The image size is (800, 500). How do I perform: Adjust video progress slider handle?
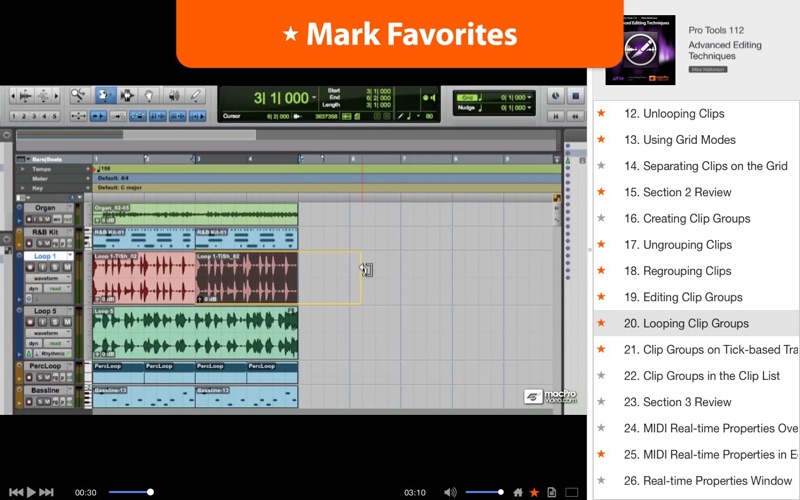click(151, 492)
